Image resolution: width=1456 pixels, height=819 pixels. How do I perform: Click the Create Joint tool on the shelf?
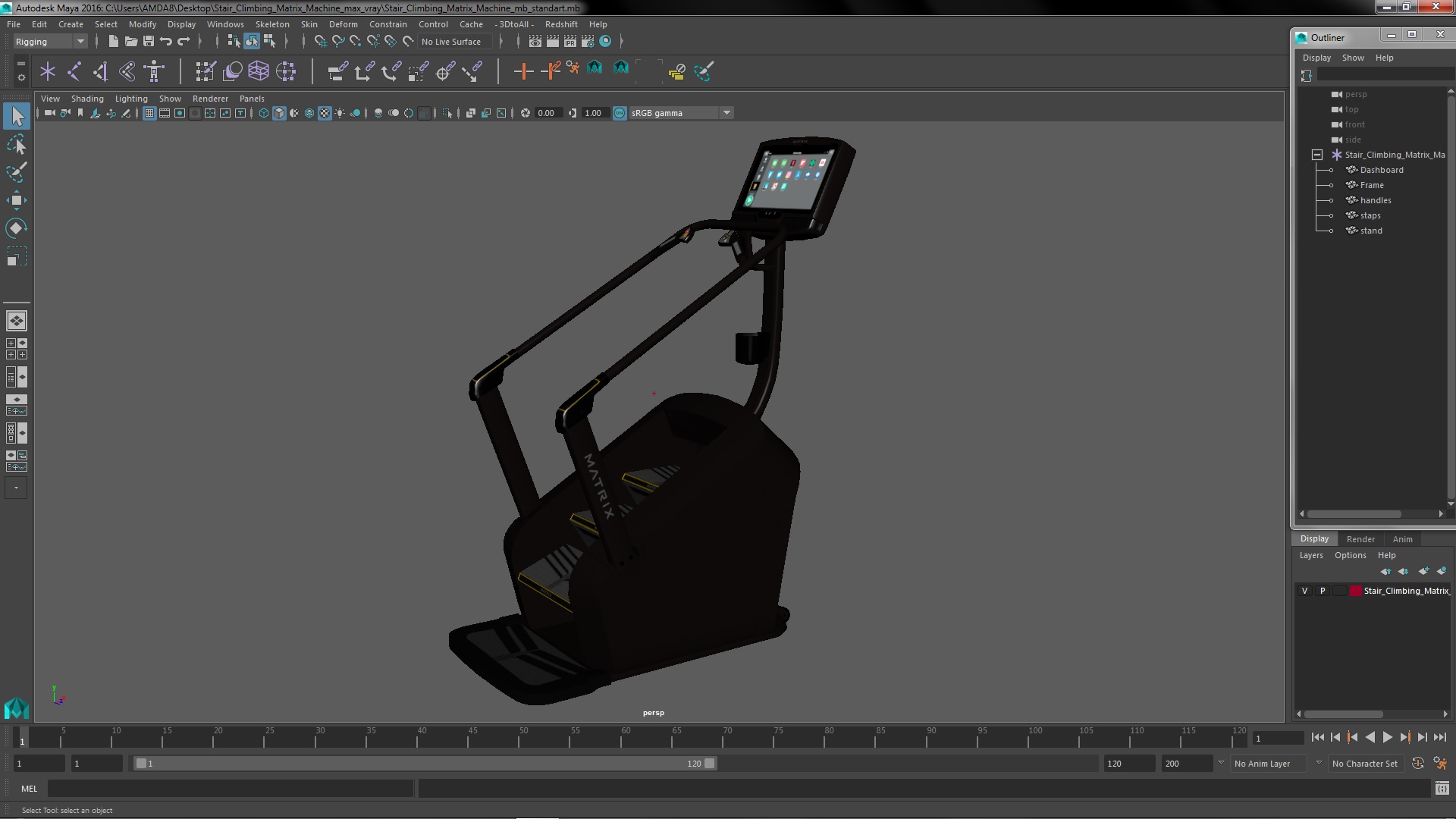(x=74, y=71)
